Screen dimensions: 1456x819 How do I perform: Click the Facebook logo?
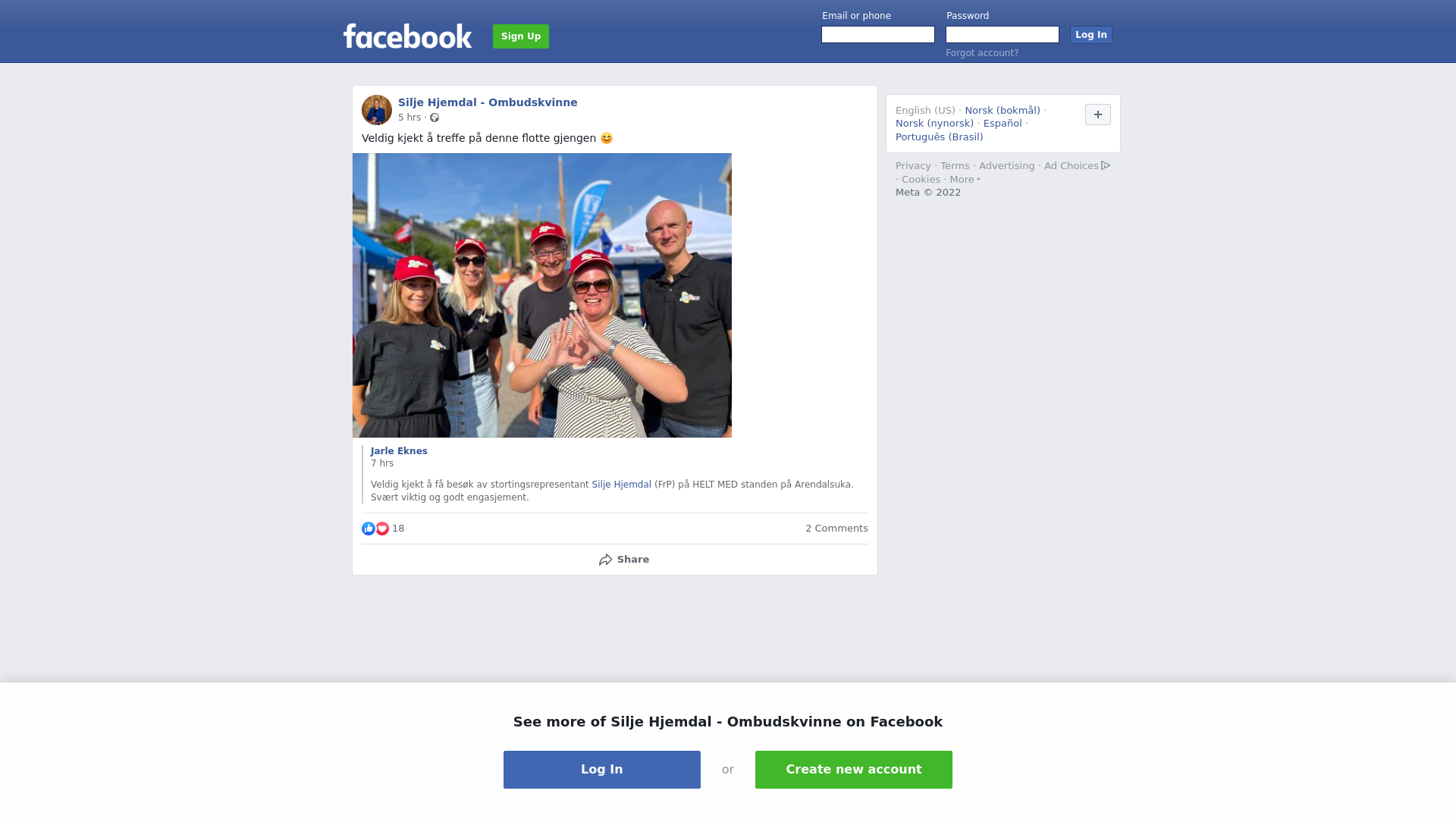407,36
